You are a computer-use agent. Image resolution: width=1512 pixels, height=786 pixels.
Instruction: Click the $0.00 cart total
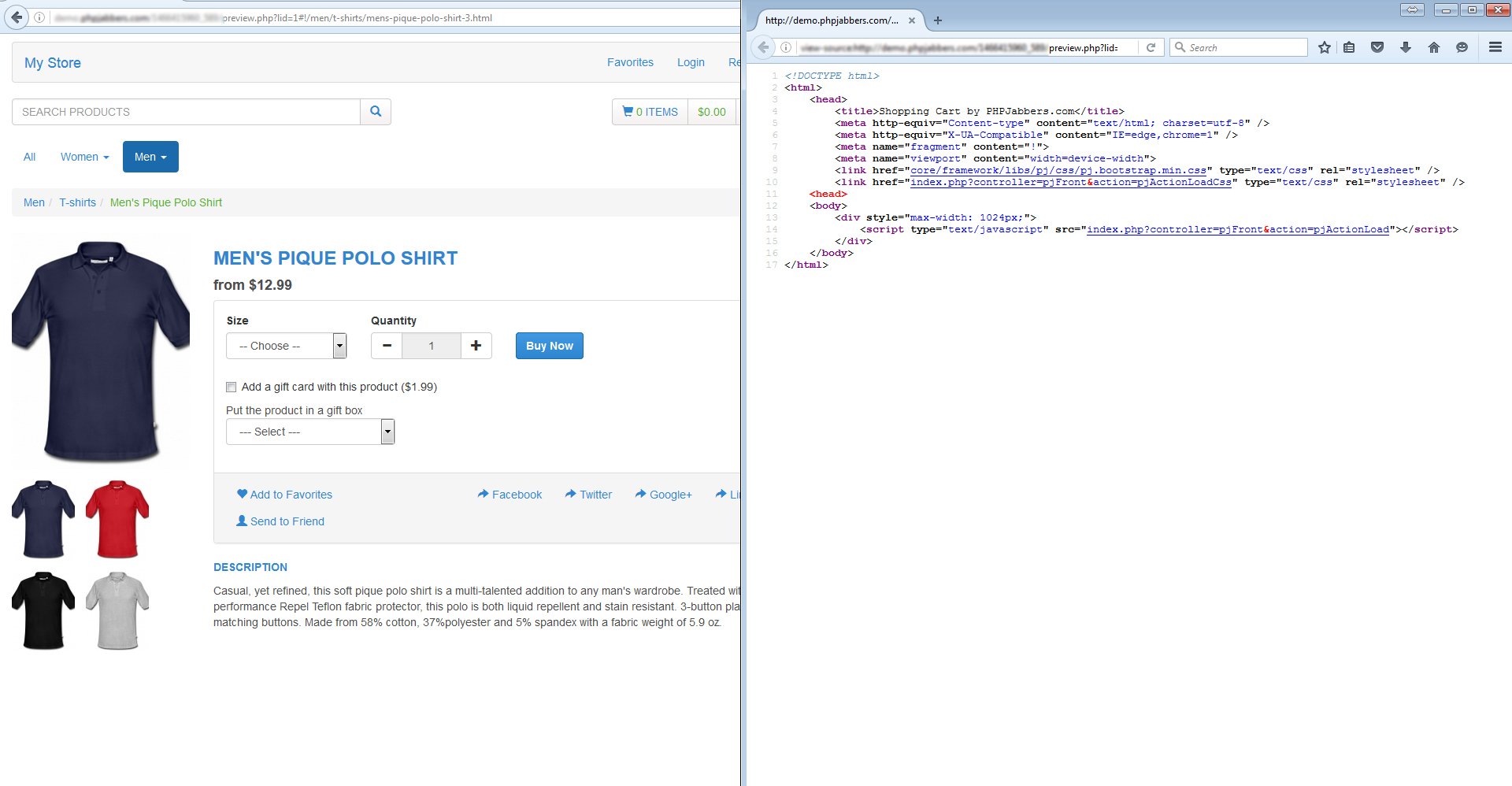click(x=712, y=112)
